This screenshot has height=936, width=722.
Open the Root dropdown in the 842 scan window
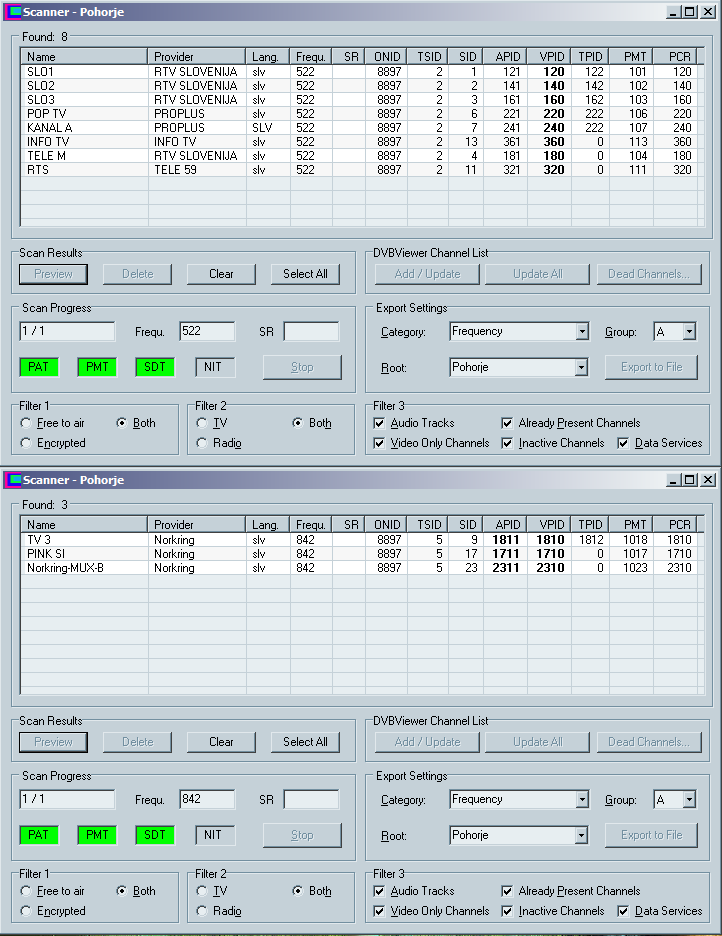[582, 835]
